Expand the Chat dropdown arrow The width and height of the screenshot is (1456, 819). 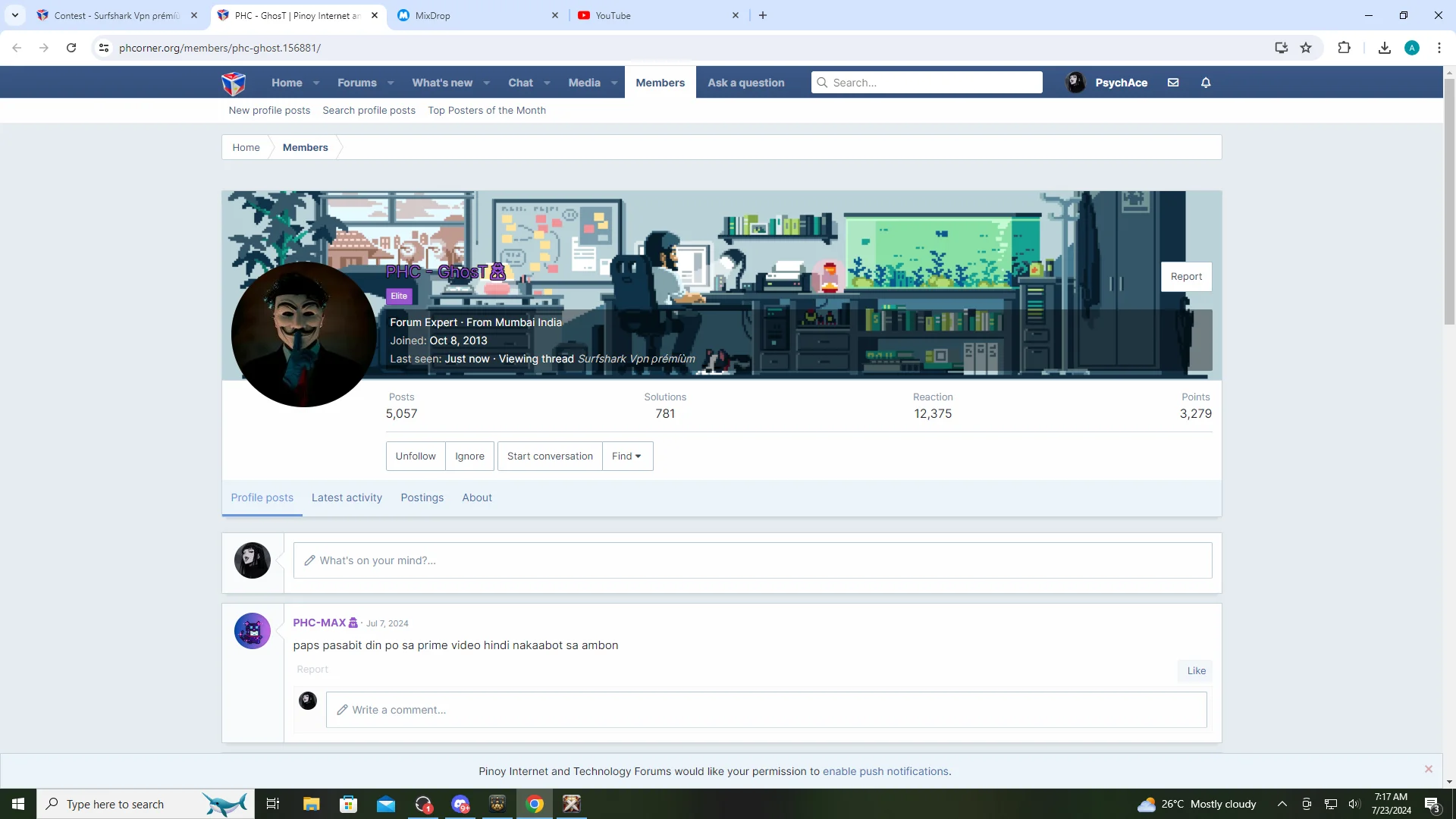[x=548, y=83]
